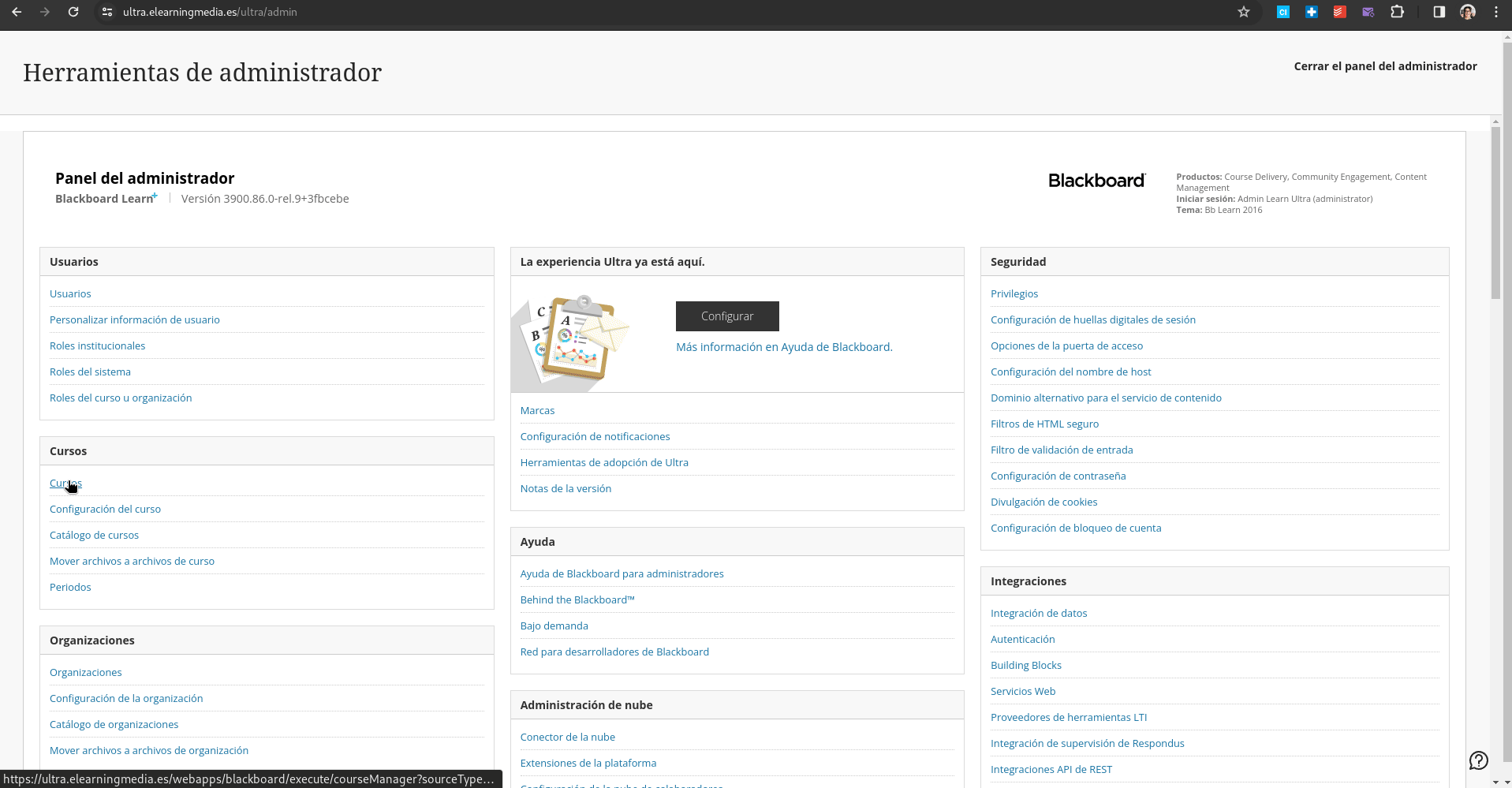
Task: Open Opciones de la puerta de acceso
Action: coord(1066,345)
